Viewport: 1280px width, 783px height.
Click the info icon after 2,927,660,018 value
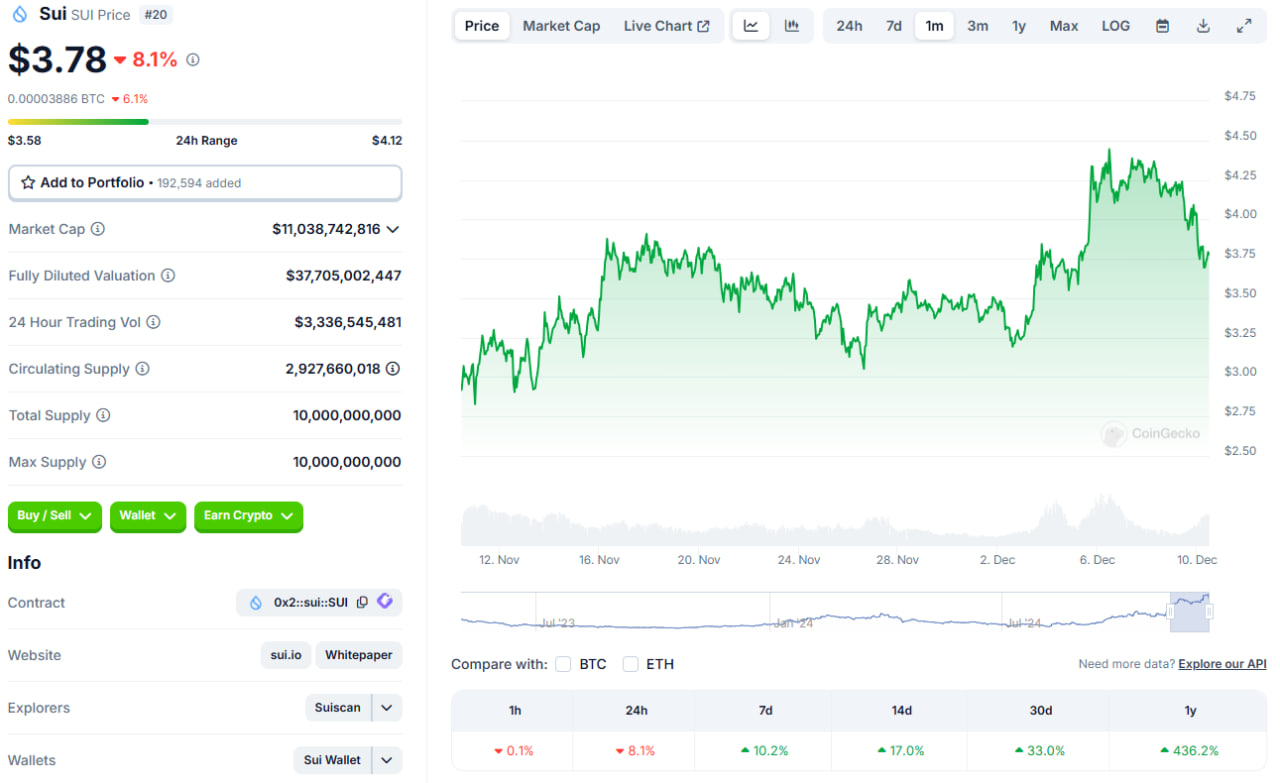click(393, 369)
